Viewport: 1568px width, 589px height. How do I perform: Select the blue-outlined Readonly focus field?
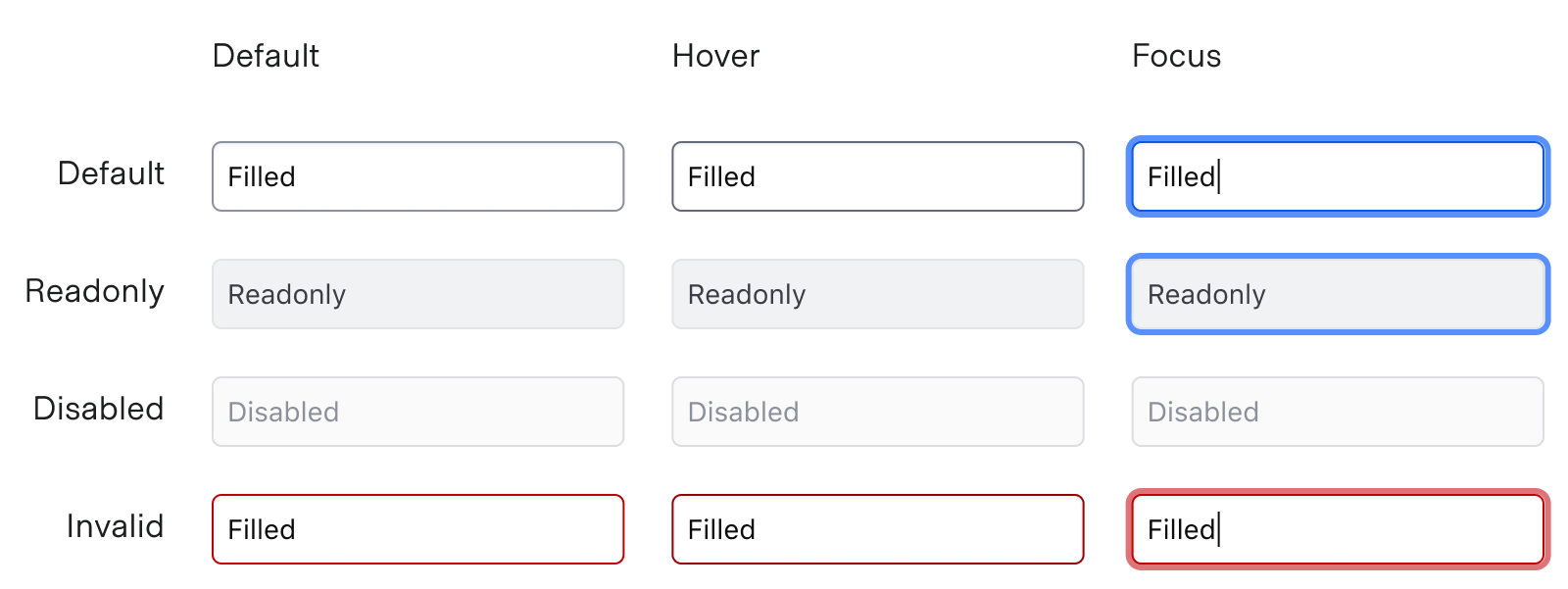(1336, 294)
